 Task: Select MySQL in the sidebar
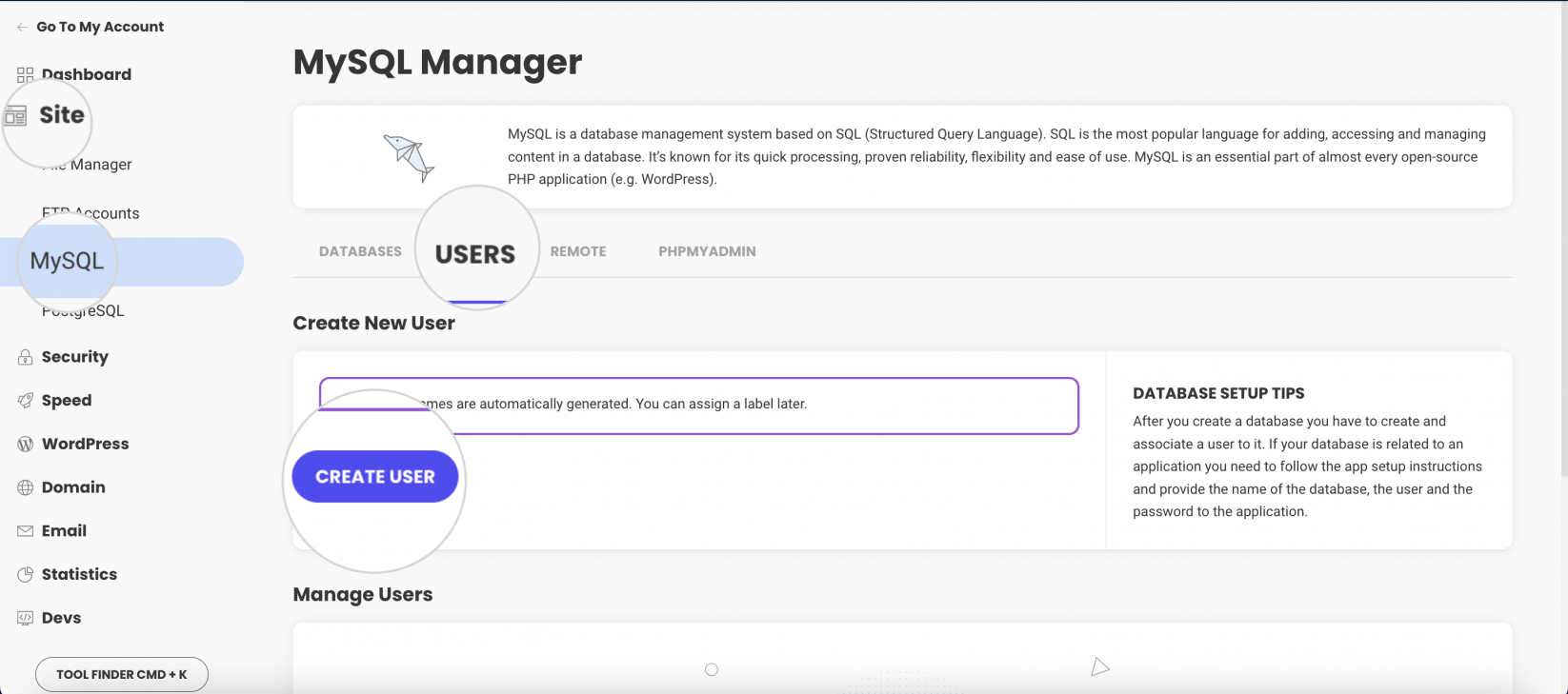click(x=122, y=262)
